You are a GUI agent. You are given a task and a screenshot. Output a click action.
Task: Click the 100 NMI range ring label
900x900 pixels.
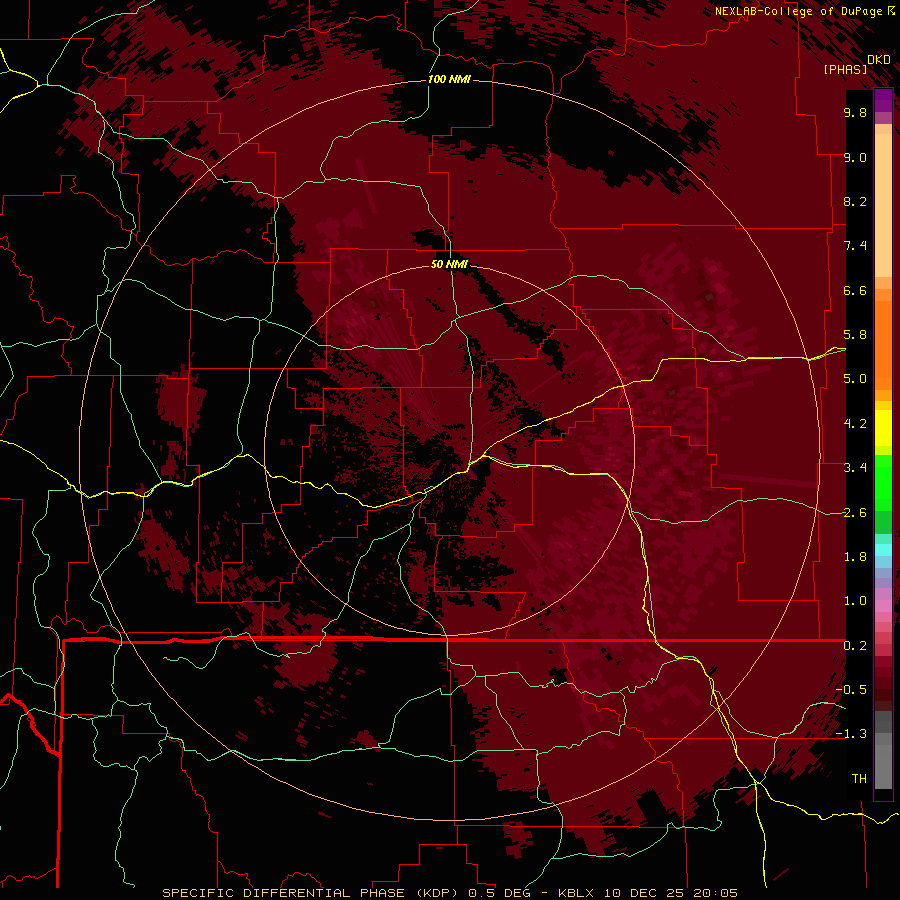pyautogui.click(x=449, y=79)
